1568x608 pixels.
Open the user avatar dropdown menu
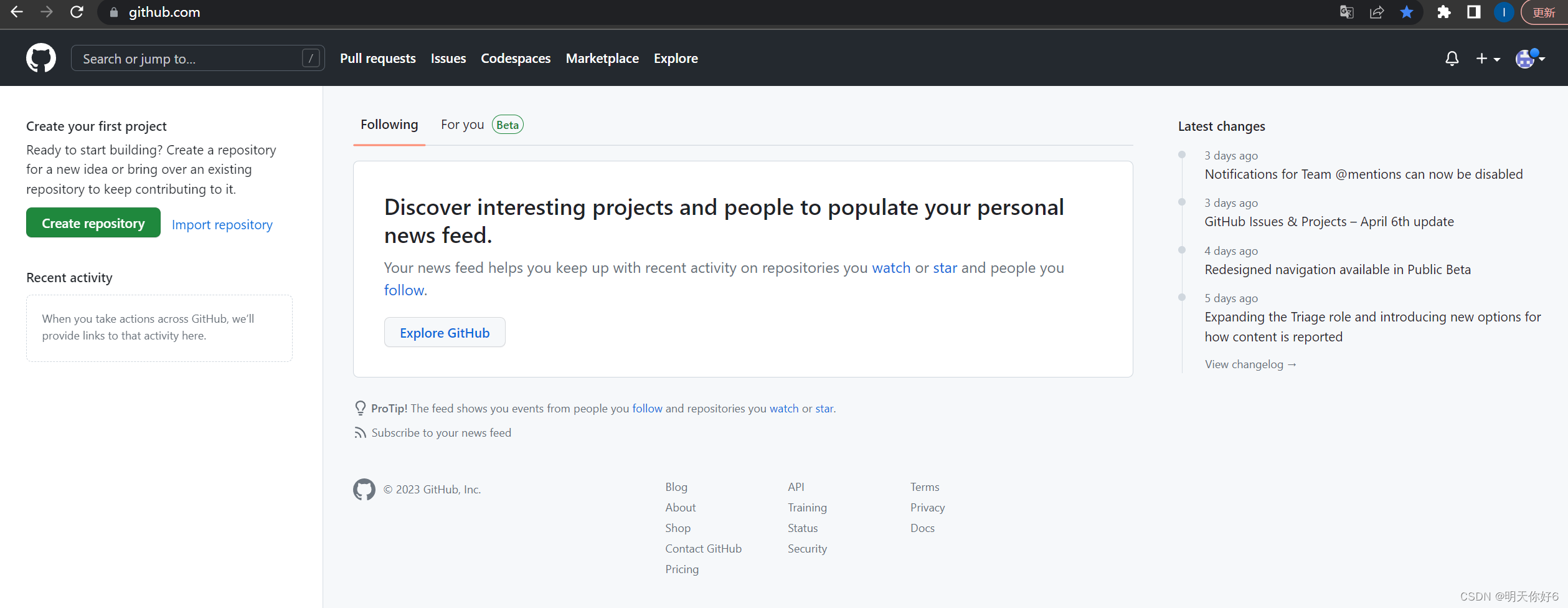pos(1530,59)
